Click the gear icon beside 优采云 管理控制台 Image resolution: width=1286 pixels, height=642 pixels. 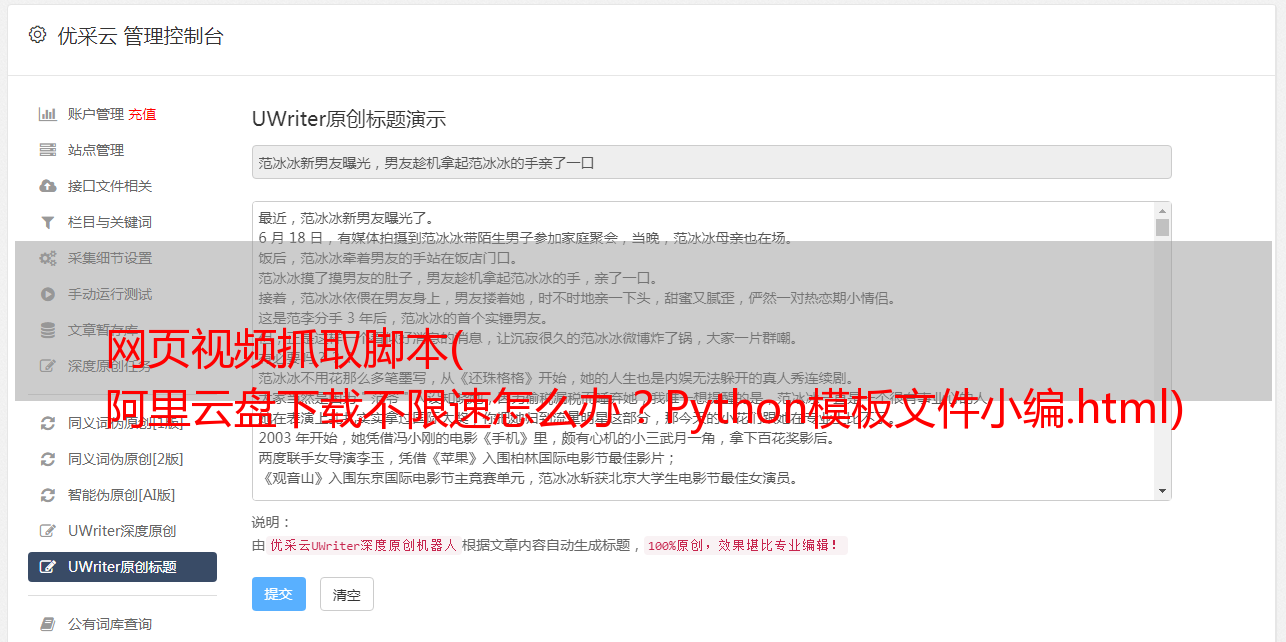click(37, 35)
